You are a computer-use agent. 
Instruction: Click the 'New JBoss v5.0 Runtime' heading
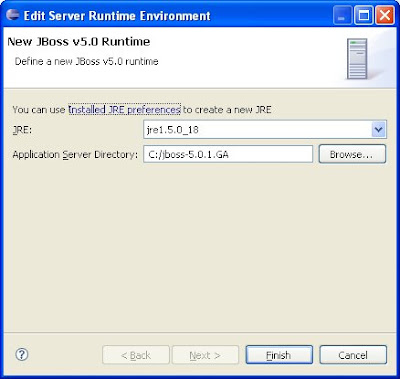point(79,42)
